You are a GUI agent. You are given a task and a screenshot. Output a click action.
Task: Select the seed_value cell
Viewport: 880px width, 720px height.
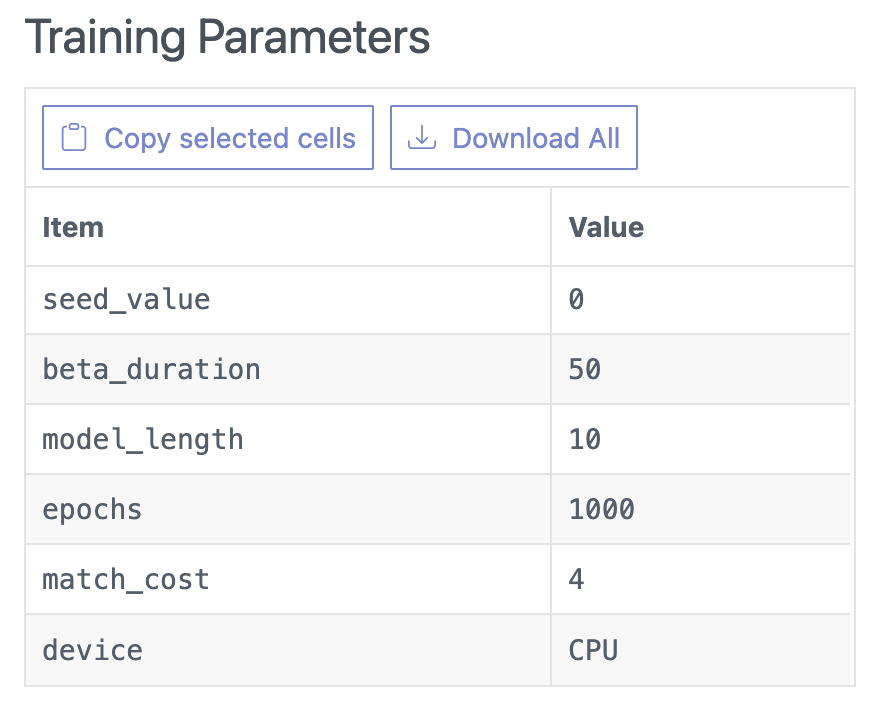(288, 300)
